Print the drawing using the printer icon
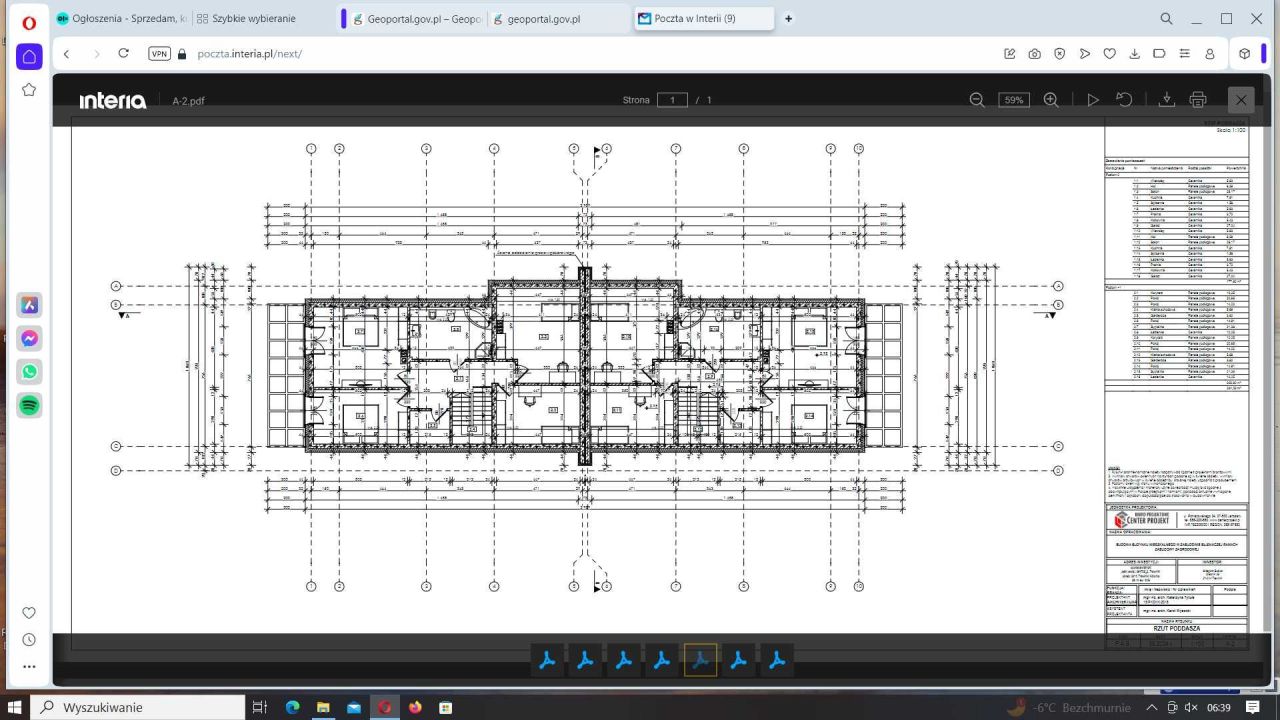This screenshot has width=1280, height=720. pyautogui.click(x=1198, y=100)
